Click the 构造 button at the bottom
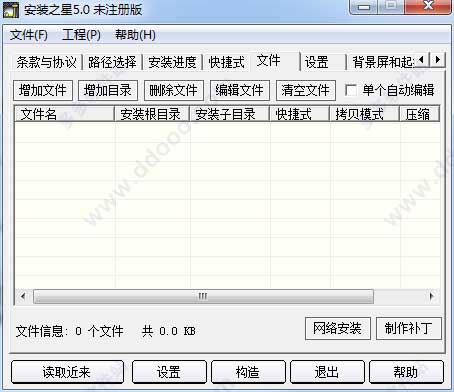Viewport: 454px width, 392px height. (248, 372)
